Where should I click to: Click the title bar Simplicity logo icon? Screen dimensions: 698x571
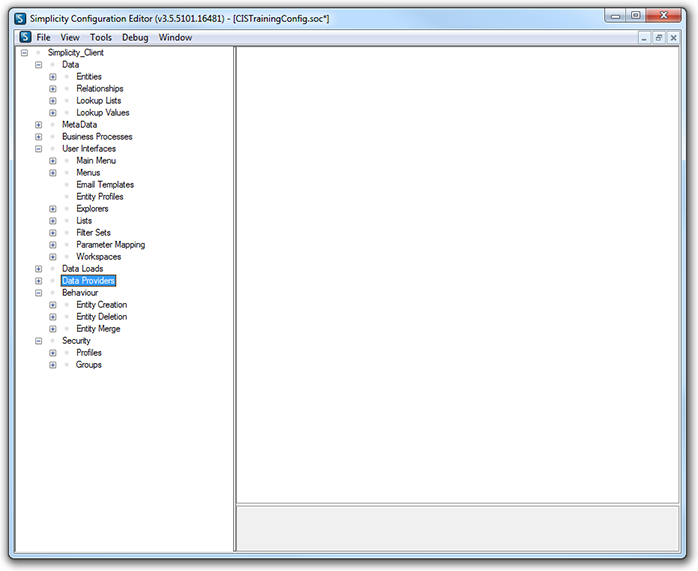[21, 16]
